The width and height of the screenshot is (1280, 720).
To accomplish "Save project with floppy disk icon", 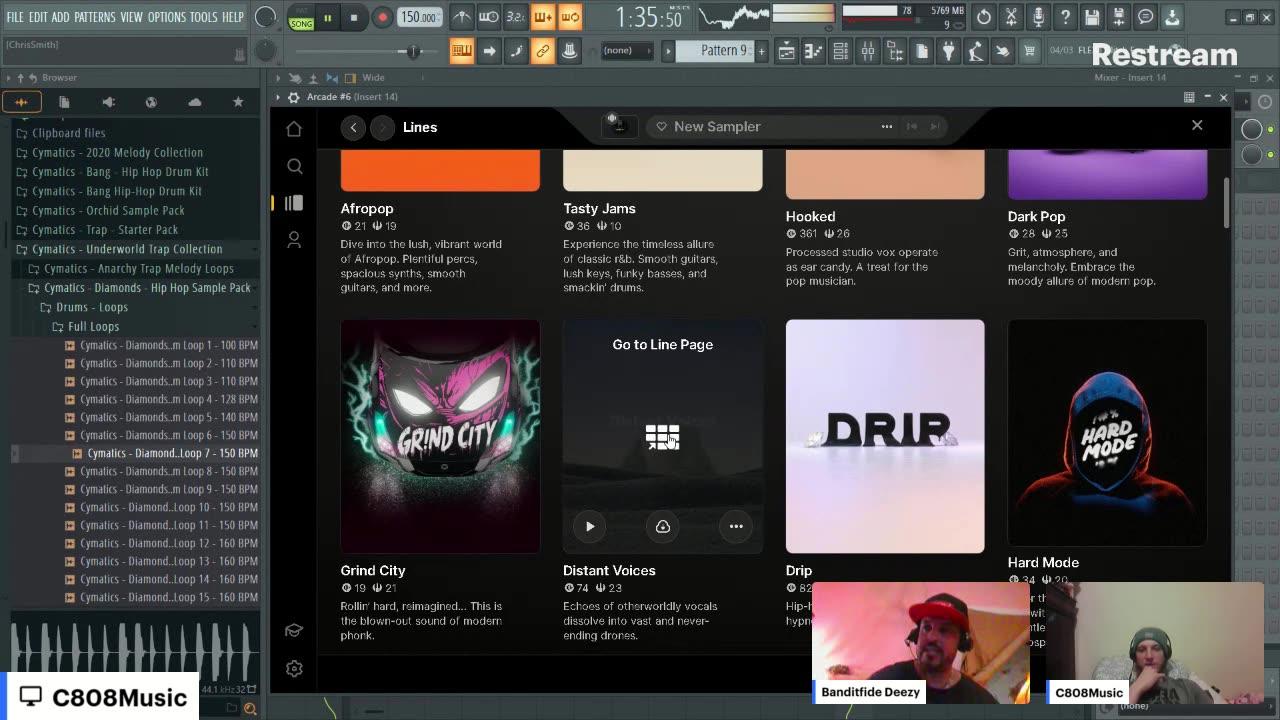I will pos(1092,17).
